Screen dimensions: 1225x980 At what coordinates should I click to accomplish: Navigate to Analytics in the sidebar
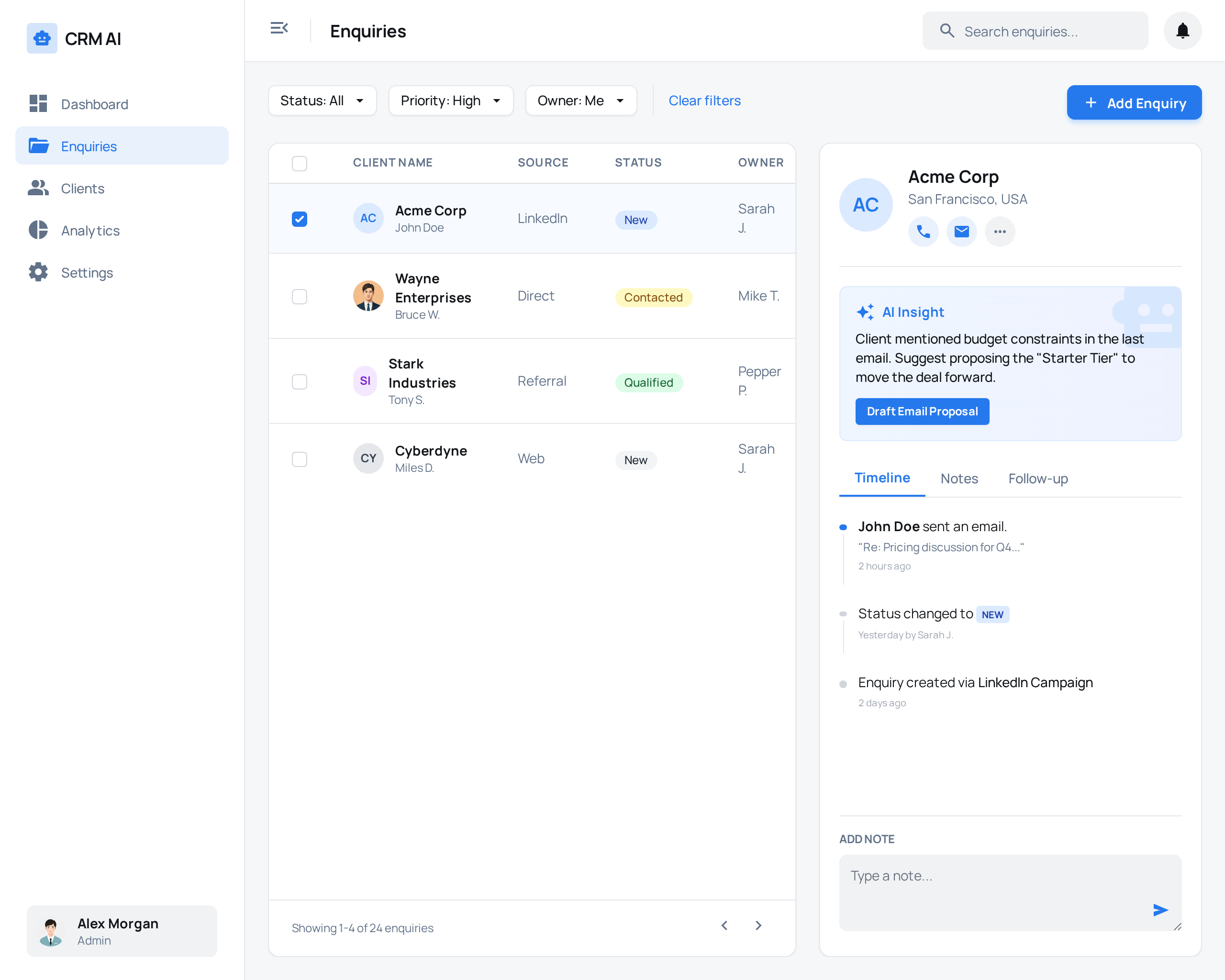click(x=122, y=230)
